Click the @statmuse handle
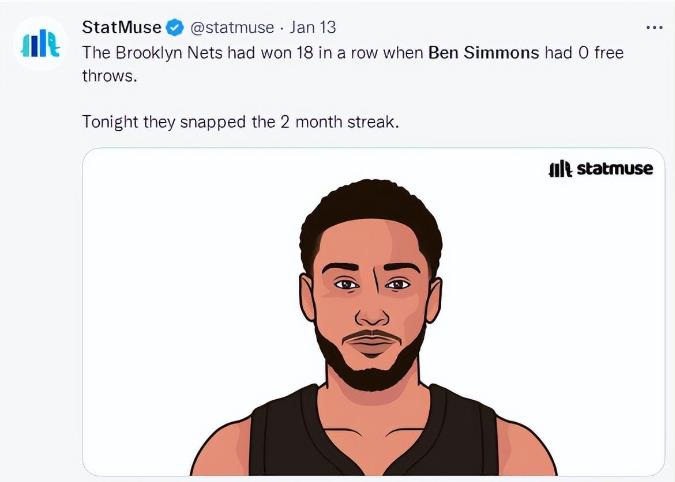Image resolution: width=675 pixels, height=482 pixels. [x=232, y=28]
